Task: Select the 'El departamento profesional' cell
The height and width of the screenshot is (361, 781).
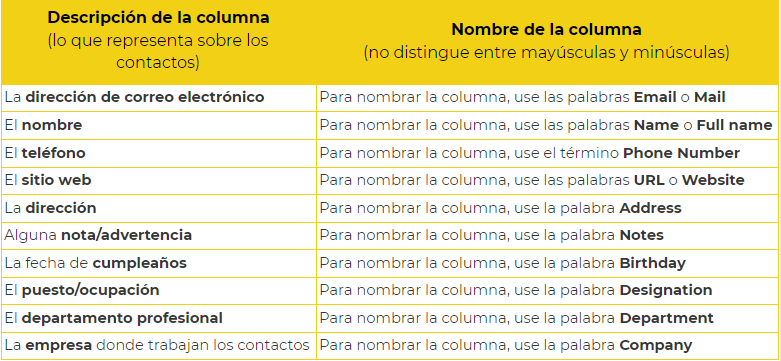Action: coord(158,319)
